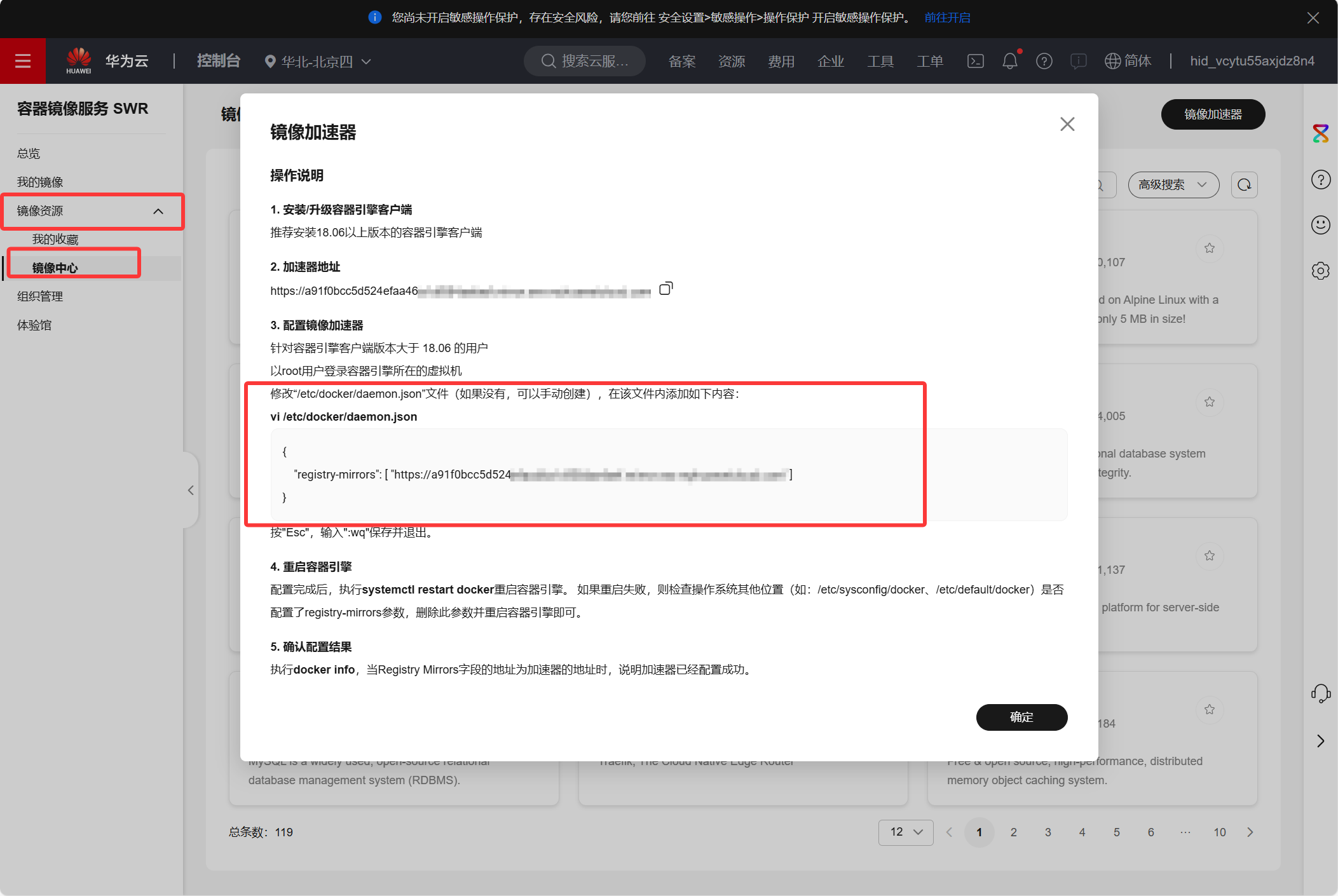This screenshot has height=896, width=1338.
Task: Open the customer service headset icon
Action: click(x=1320, y=693)
